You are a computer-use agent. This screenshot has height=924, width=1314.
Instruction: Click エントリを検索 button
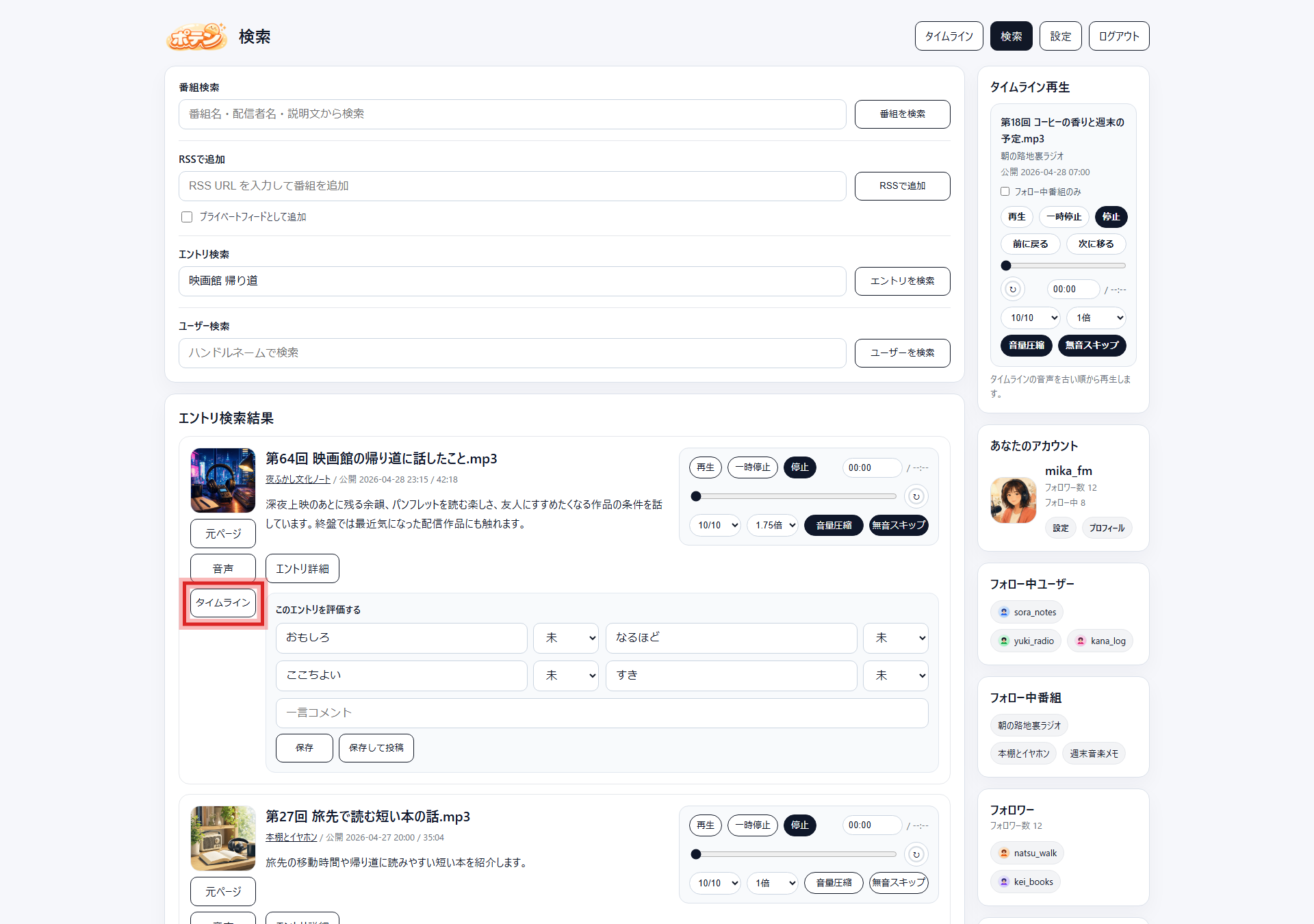[903, 281]
